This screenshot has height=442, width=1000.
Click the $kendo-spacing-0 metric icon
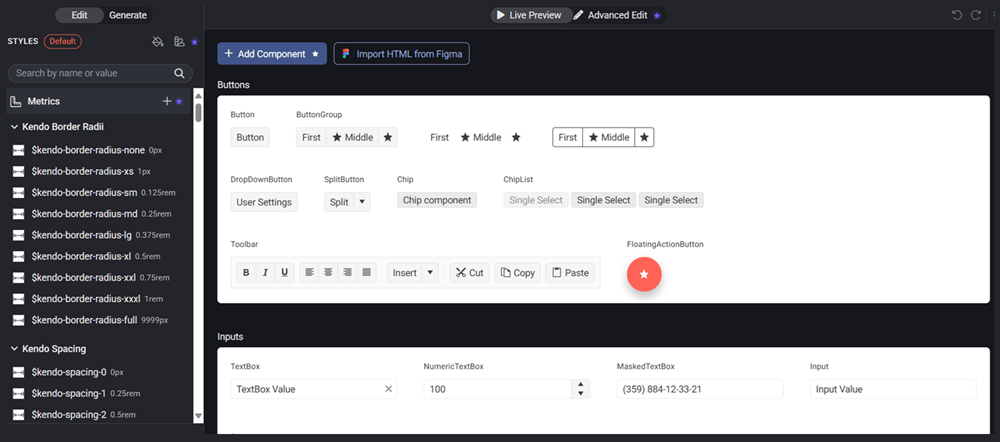tap(18, 372)
